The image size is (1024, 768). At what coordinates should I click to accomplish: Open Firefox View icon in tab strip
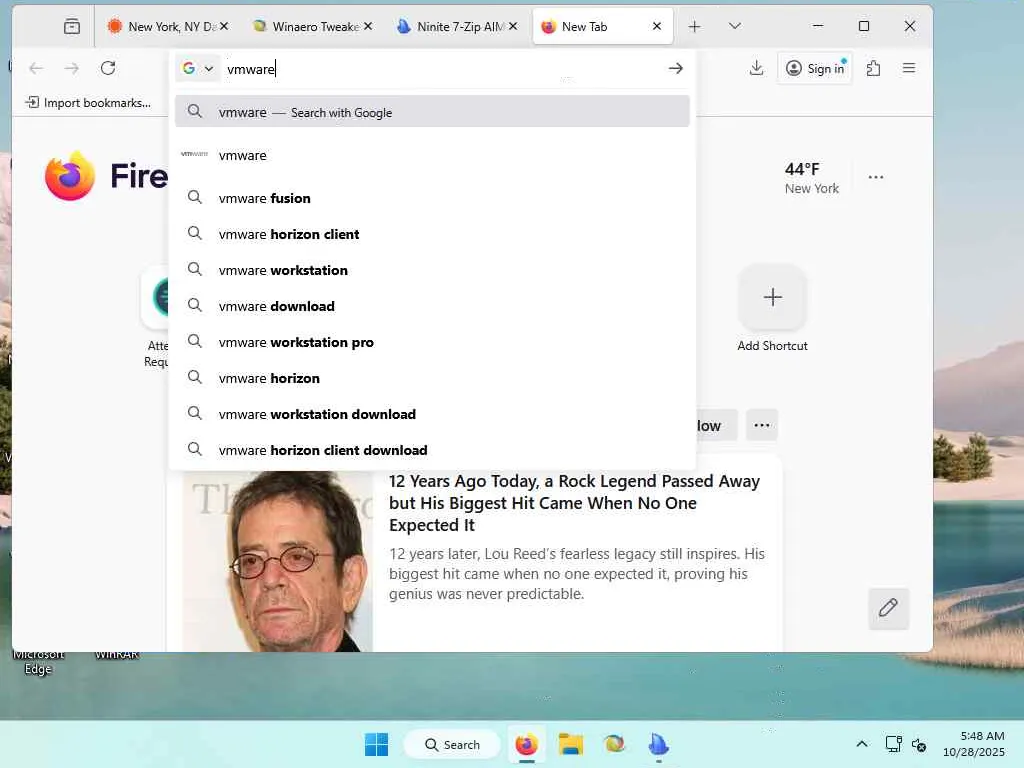[x=72, y=27]
